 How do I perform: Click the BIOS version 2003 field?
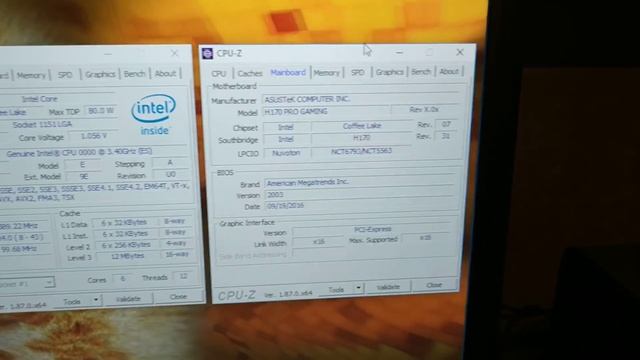(x=360, y=195)
